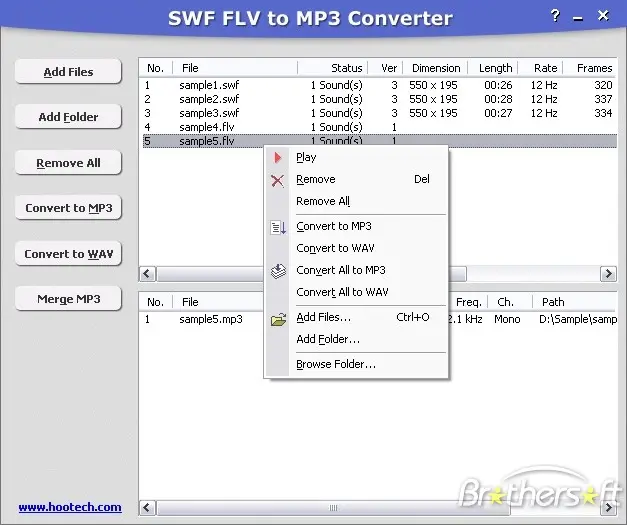Click the Ver column header
Viewport: 627px width, 525px height.
(x=385, y=68)
